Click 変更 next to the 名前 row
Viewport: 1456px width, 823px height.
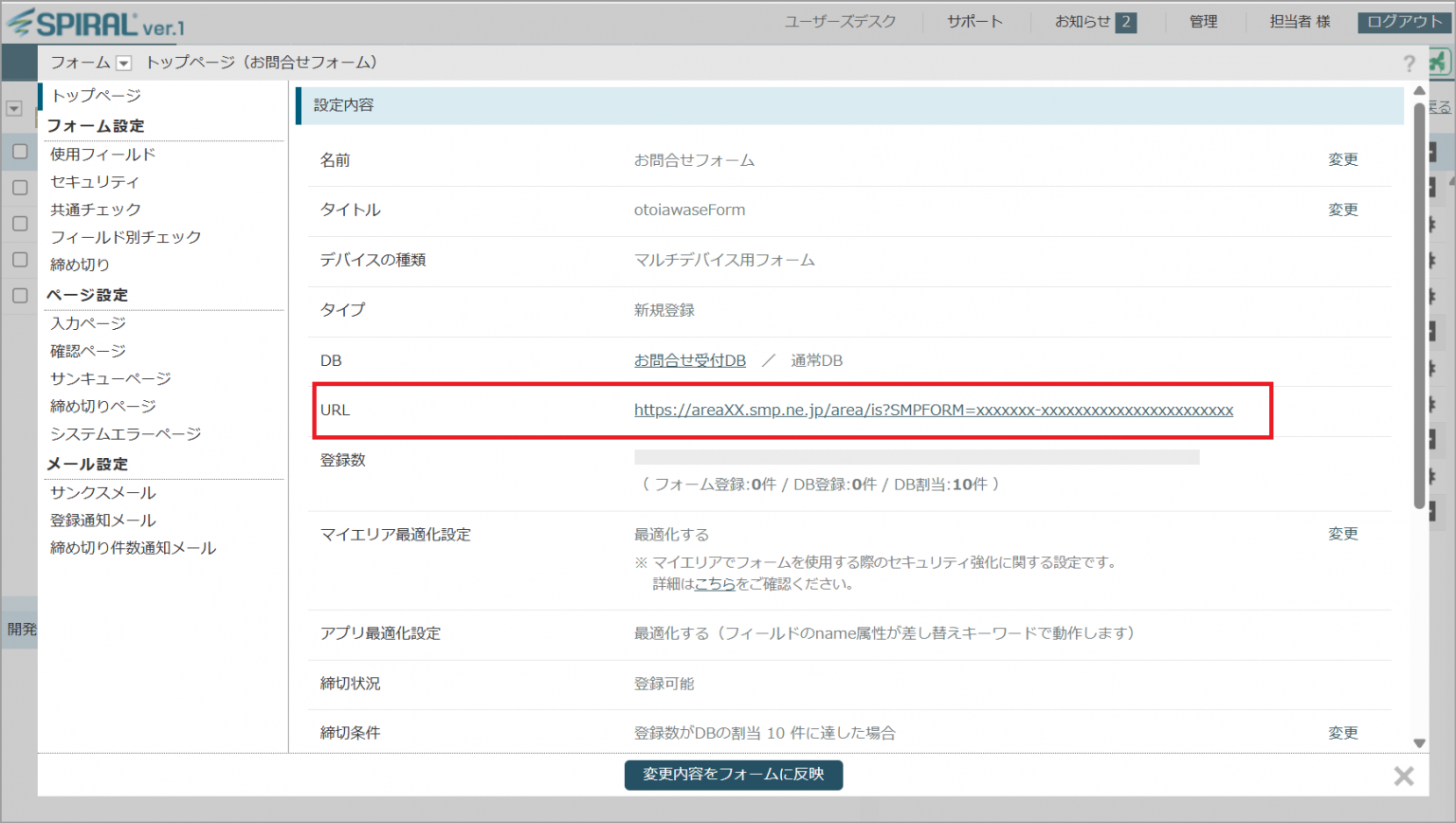(x=1342, y=160)
